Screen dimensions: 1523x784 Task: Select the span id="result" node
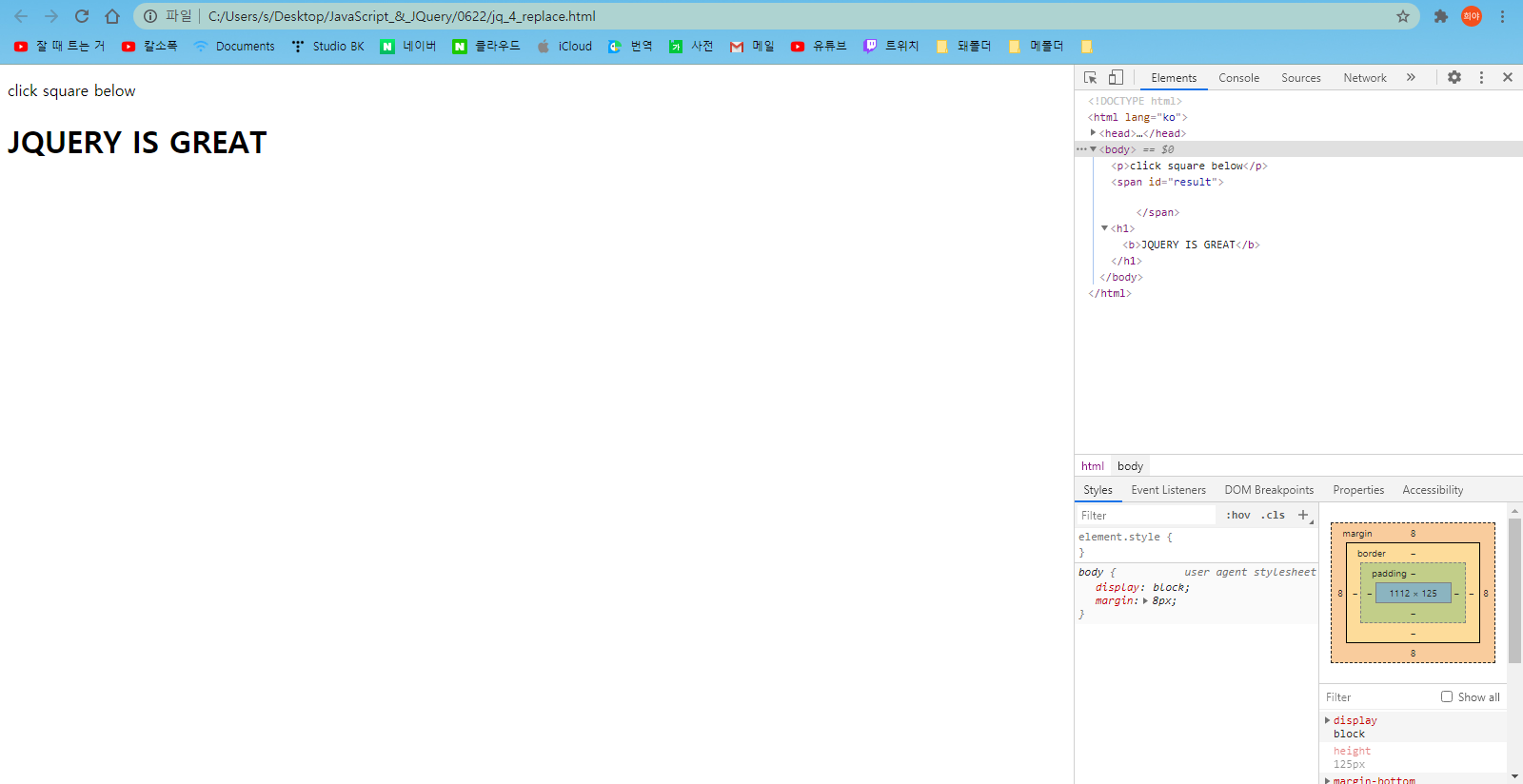pos(1167,182)
